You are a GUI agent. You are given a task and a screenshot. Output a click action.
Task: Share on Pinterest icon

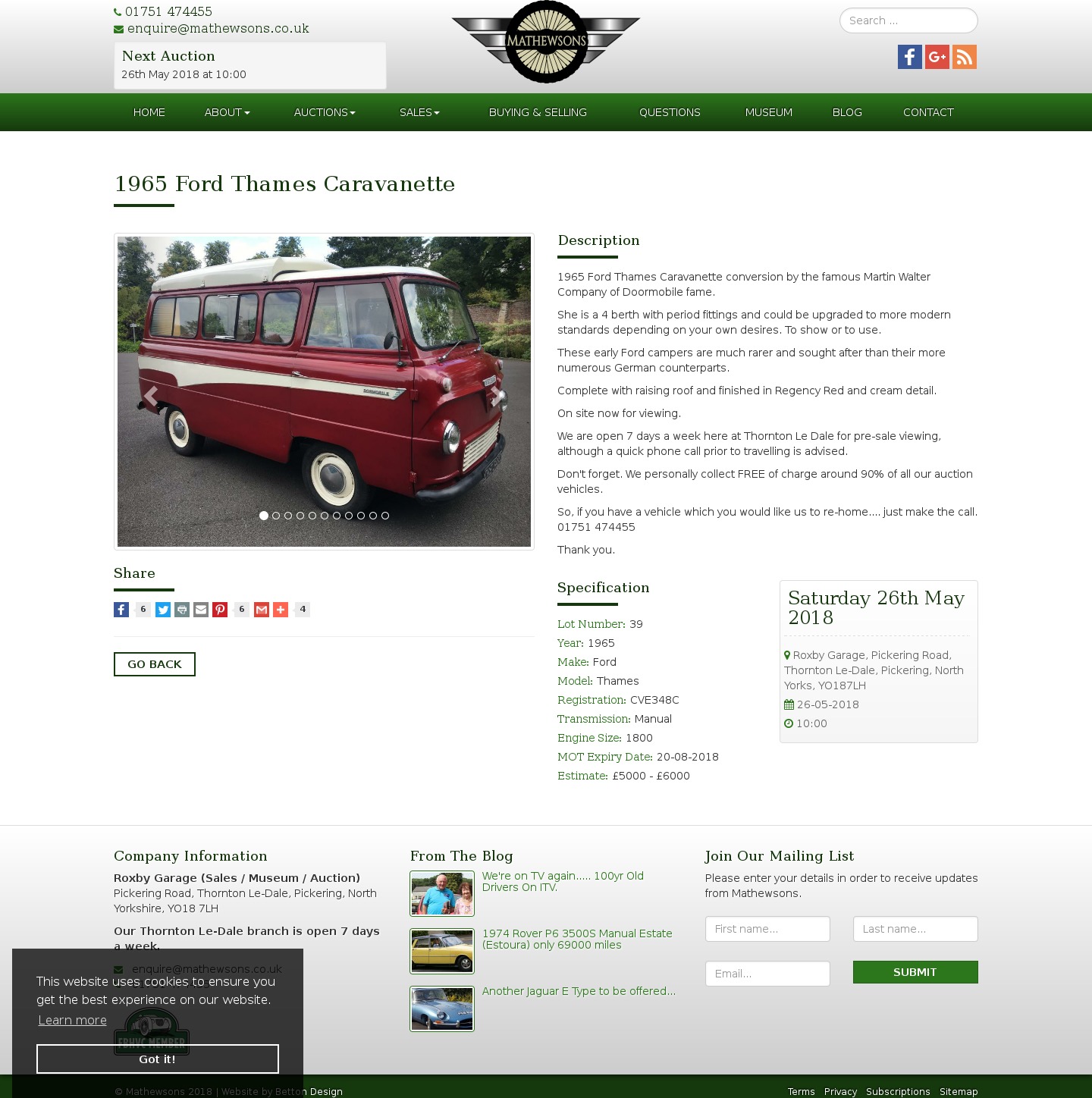(220, 610)
